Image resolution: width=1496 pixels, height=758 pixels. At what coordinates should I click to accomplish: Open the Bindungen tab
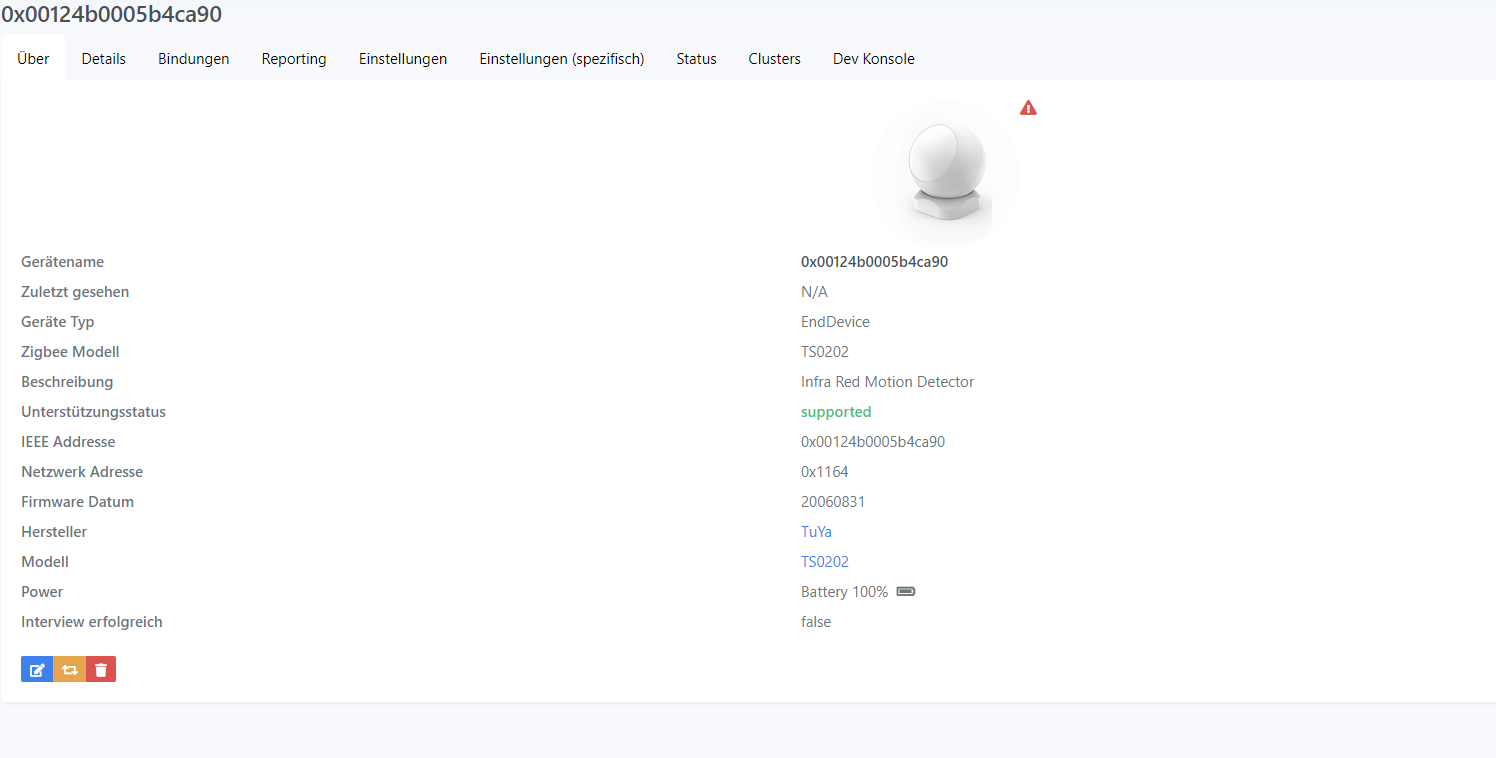(x=193, y=58)
